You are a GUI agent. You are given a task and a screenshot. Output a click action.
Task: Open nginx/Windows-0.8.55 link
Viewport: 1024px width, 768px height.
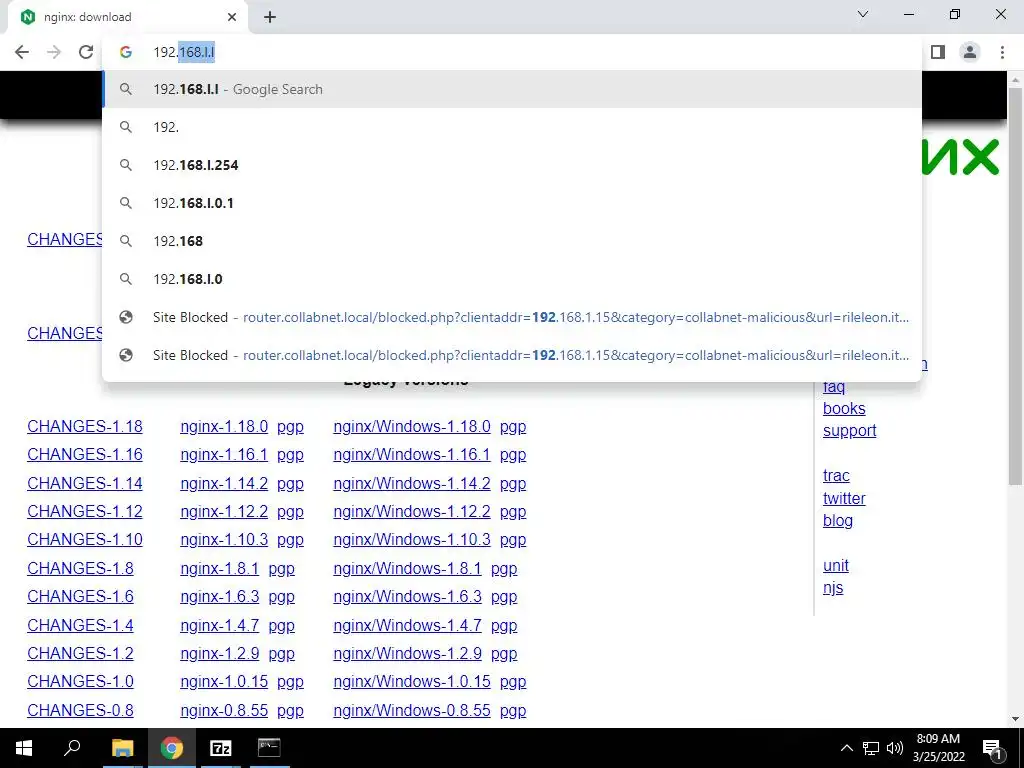(412, 710)
